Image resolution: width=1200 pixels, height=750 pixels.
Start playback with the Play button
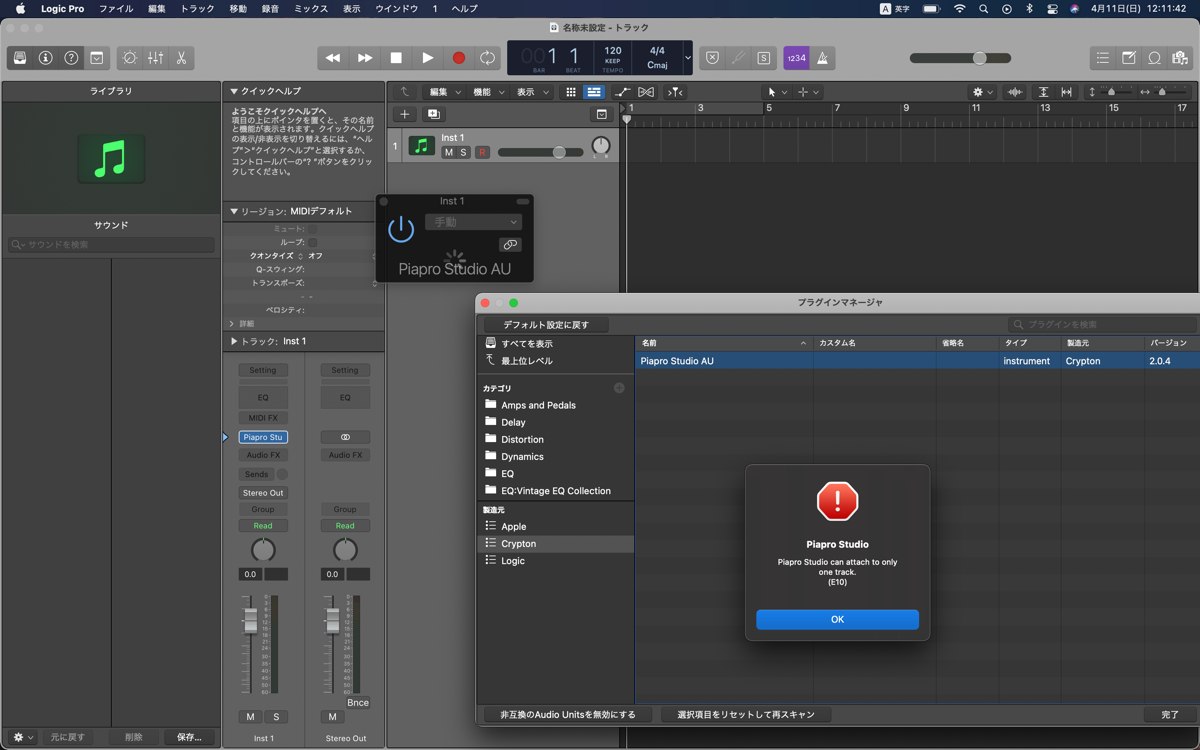(x=427, y=58)
